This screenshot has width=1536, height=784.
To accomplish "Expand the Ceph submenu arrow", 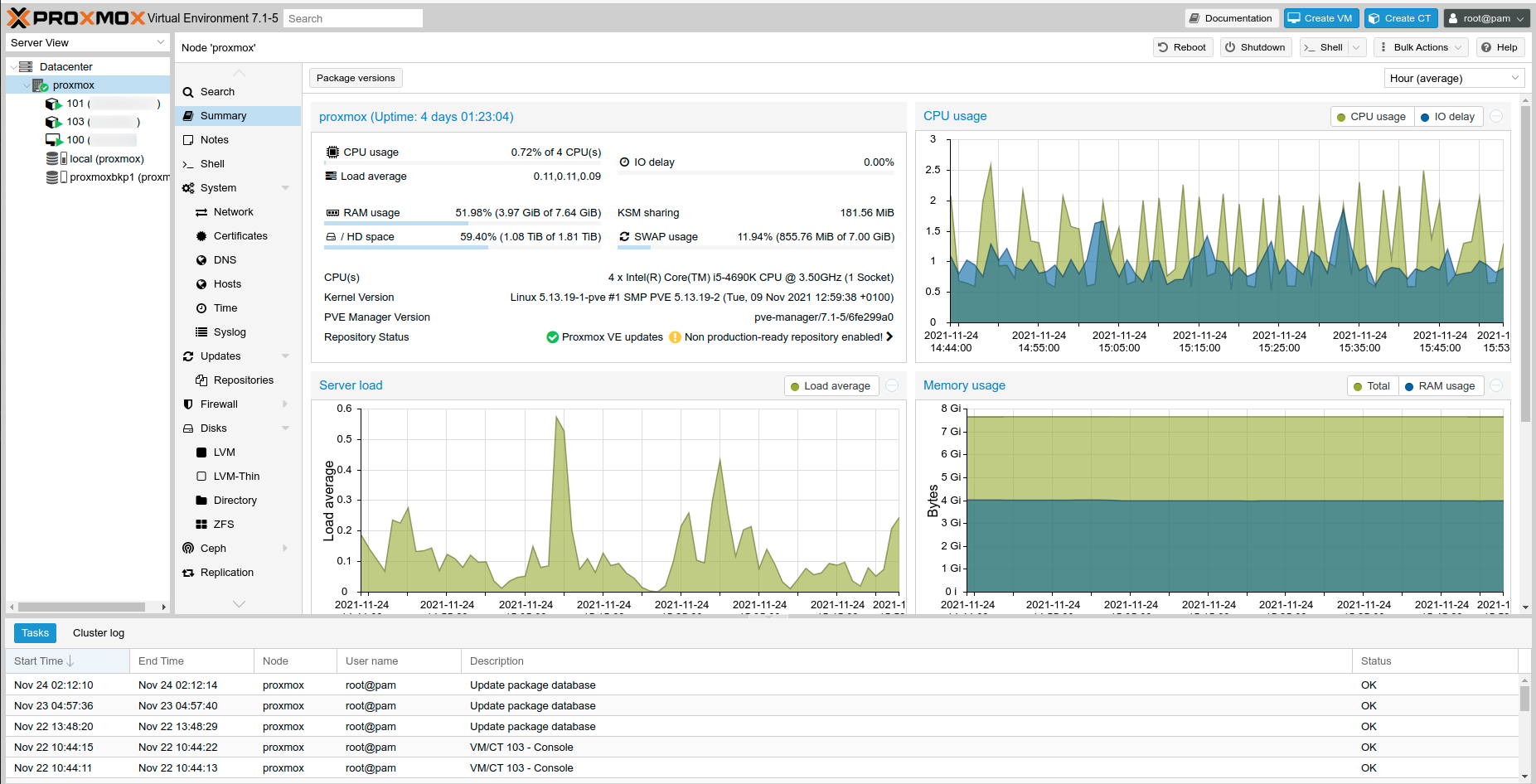I will coord(286,549).
